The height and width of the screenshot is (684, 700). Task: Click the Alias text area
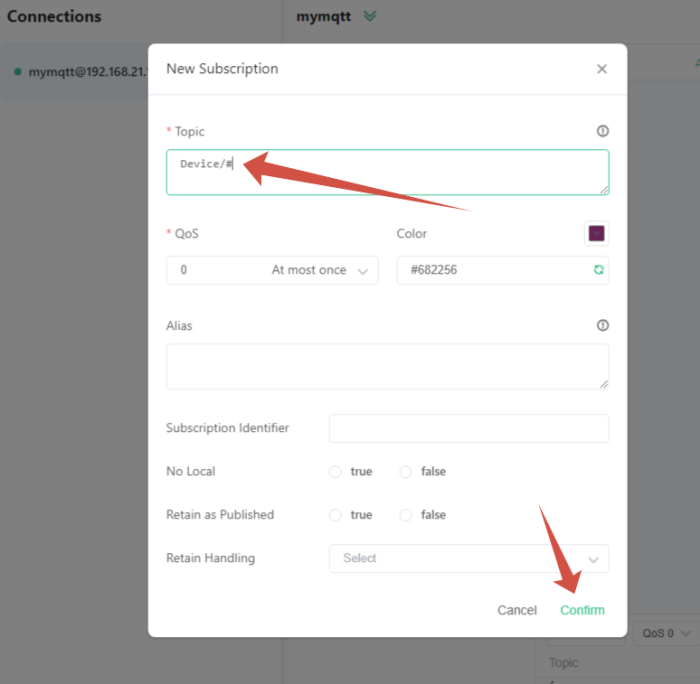point(387,366)
